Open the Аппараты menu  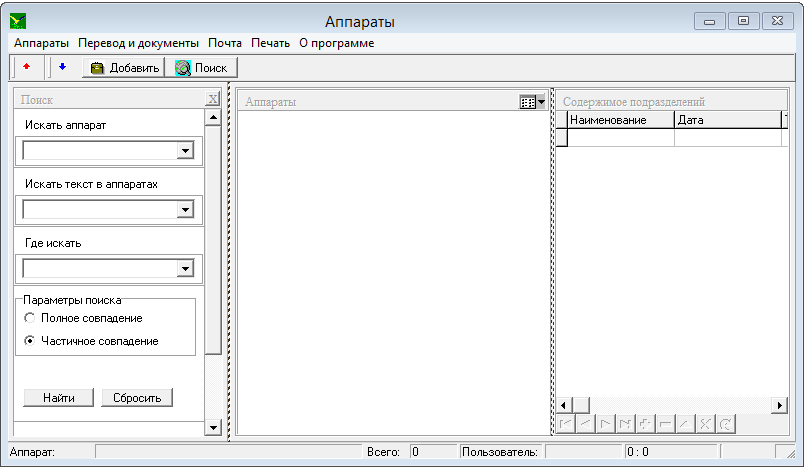tap(41, 43)
